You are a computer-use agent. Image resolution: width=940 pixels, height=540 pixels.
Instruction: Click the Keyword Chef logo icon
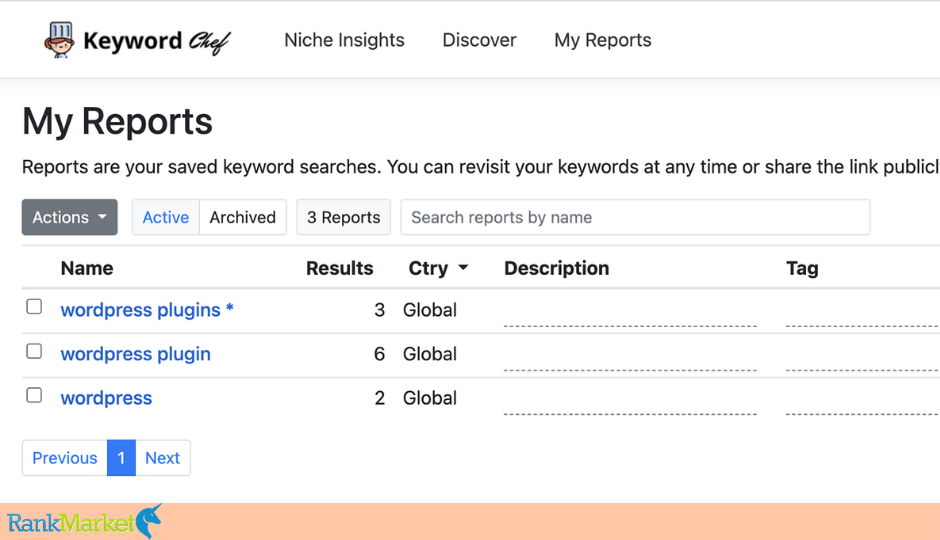click(x=59, y=40)
